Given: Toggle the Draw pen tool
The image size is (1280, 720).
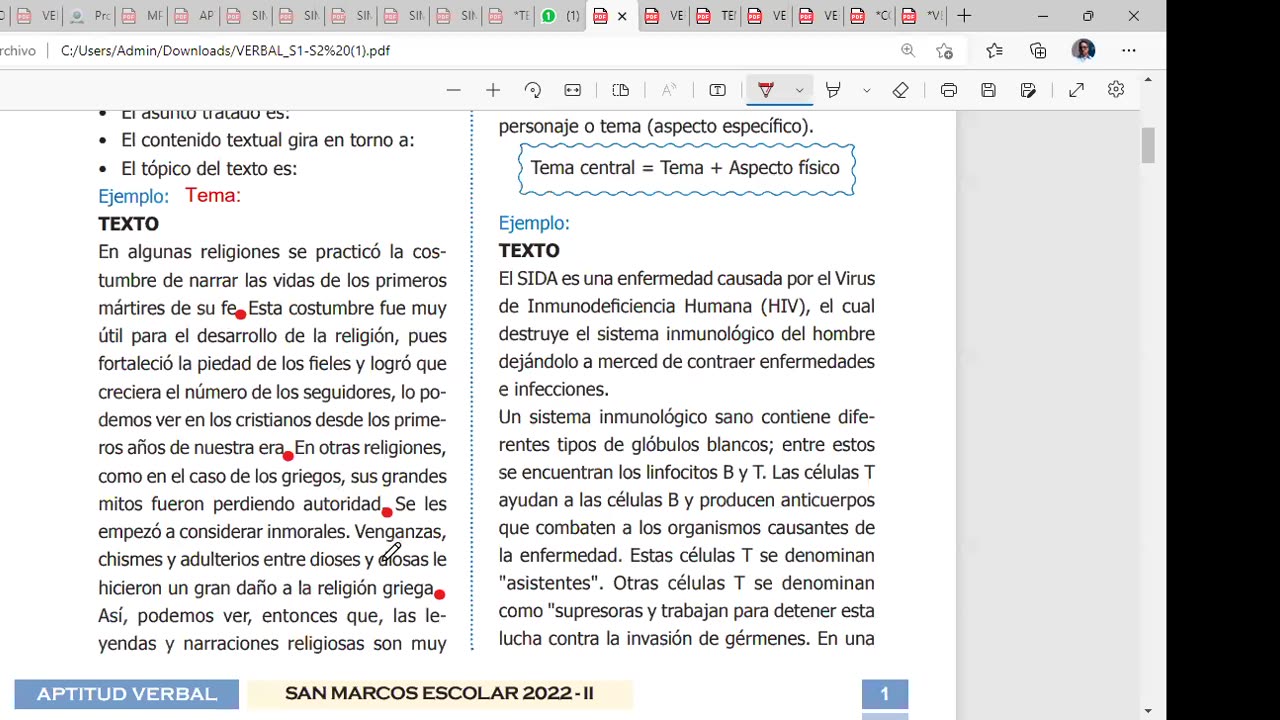Looking at the screenshot, I should pos(766,90).
